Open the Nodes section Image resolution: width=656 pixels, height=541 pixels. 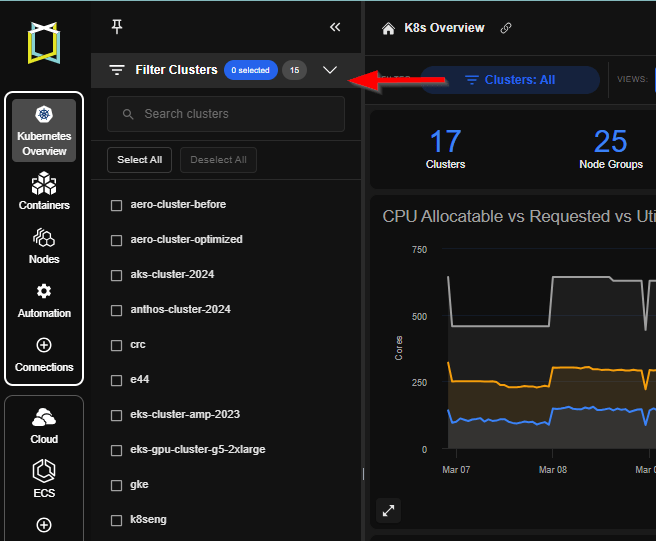coord(44,246)
